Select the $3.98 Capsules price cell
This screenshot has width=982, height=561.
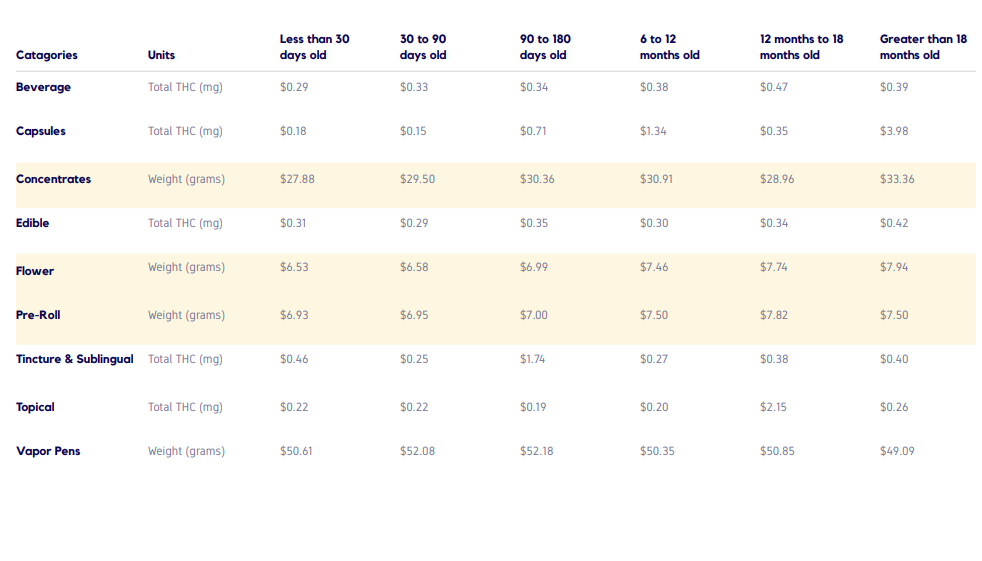tap(894, 131)
